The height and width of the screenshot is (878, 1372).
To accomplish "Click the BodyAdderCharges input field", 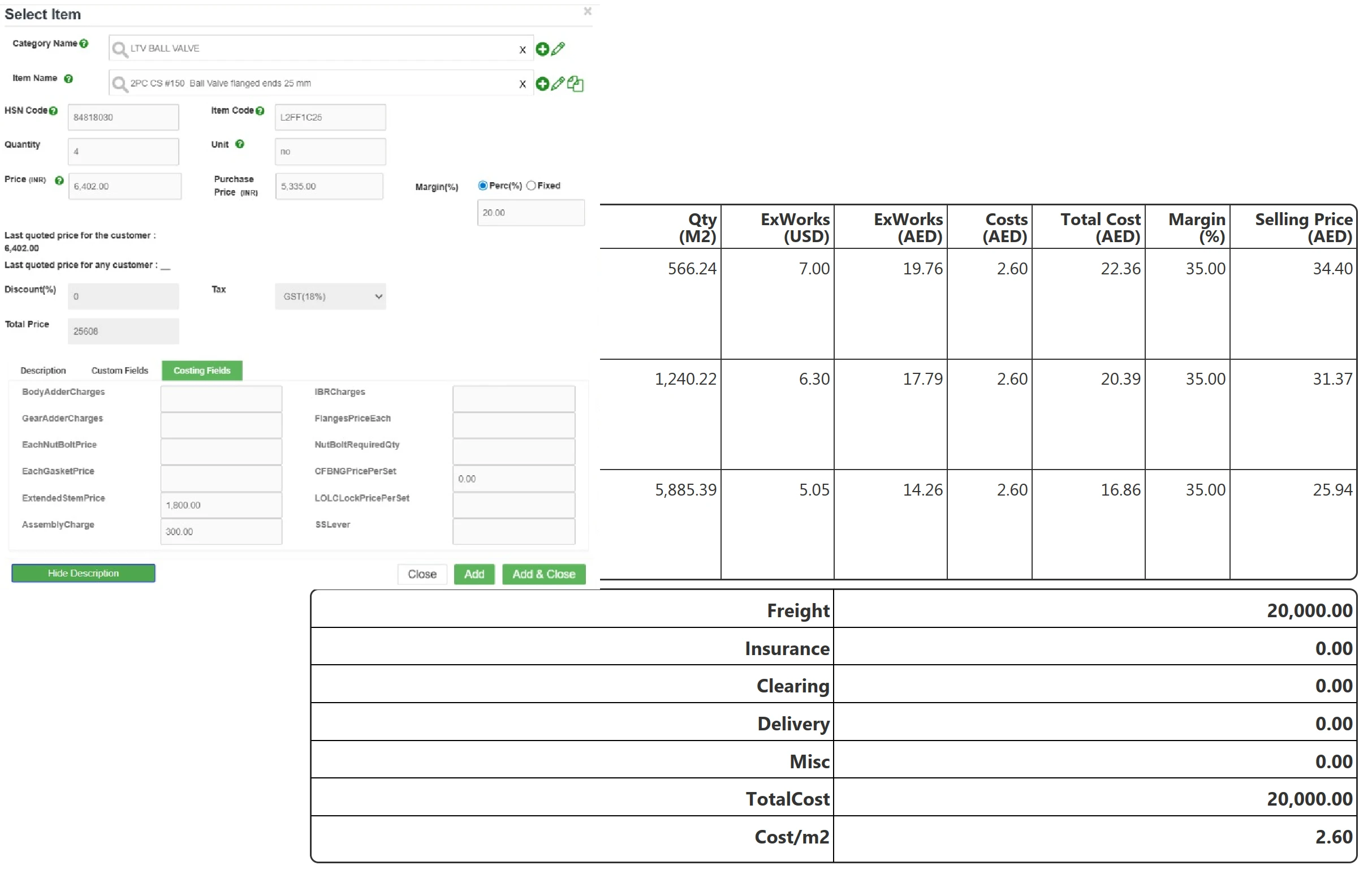I will [222, 399].
